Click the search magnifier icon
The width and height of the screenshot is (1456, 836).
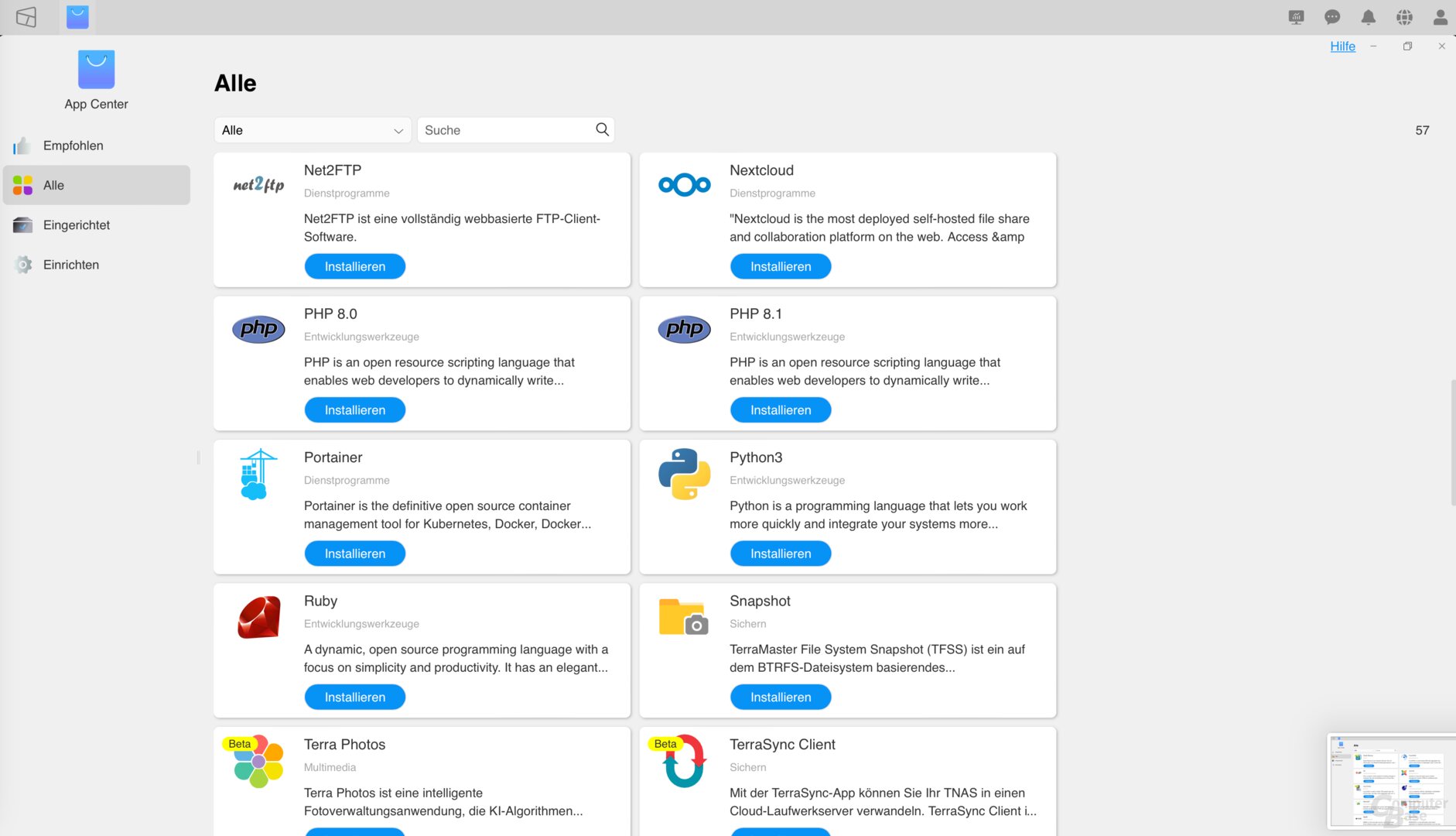[602, 130]
